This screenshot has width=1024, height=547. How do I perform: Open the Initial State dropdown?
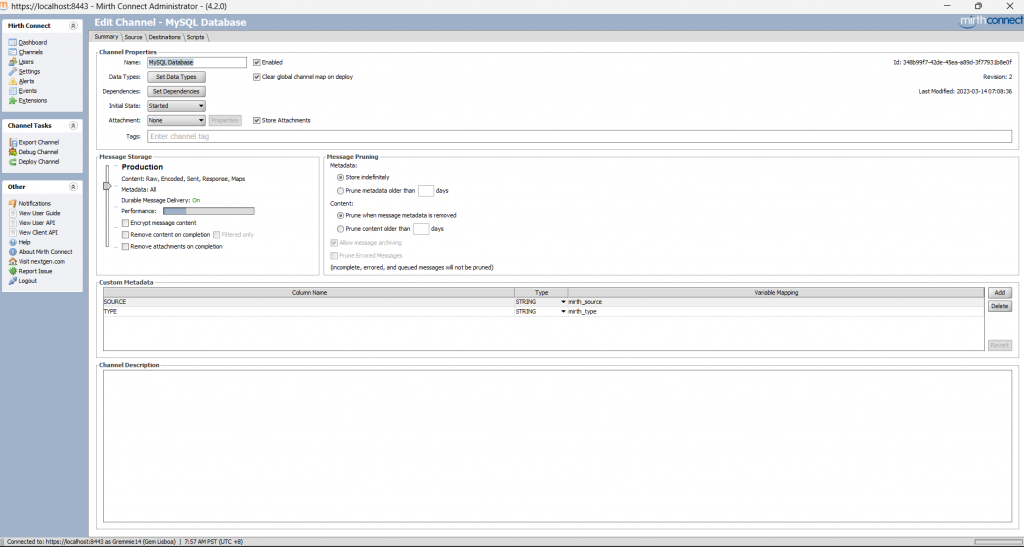click(176, 106)
